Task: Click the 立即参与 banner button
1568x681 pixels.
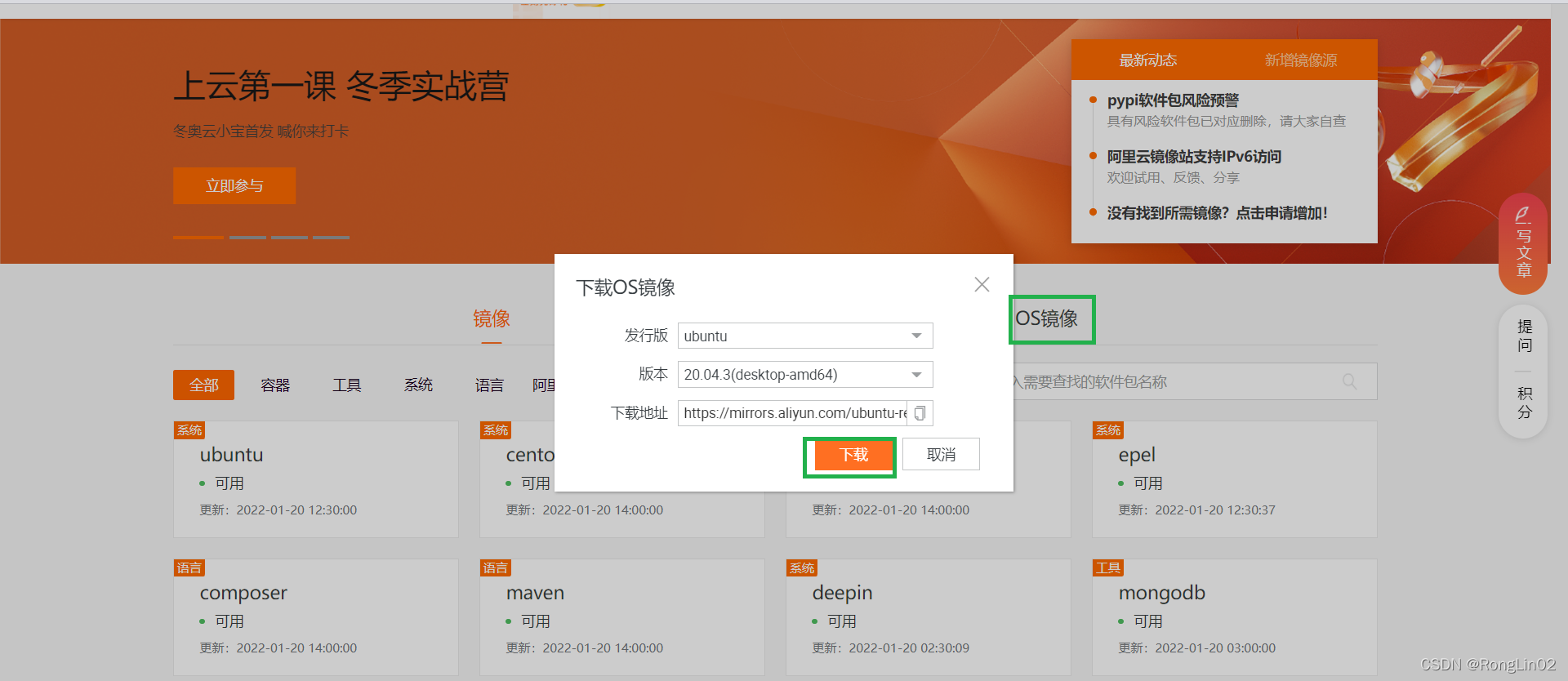Action: click(x=234, y=185)
